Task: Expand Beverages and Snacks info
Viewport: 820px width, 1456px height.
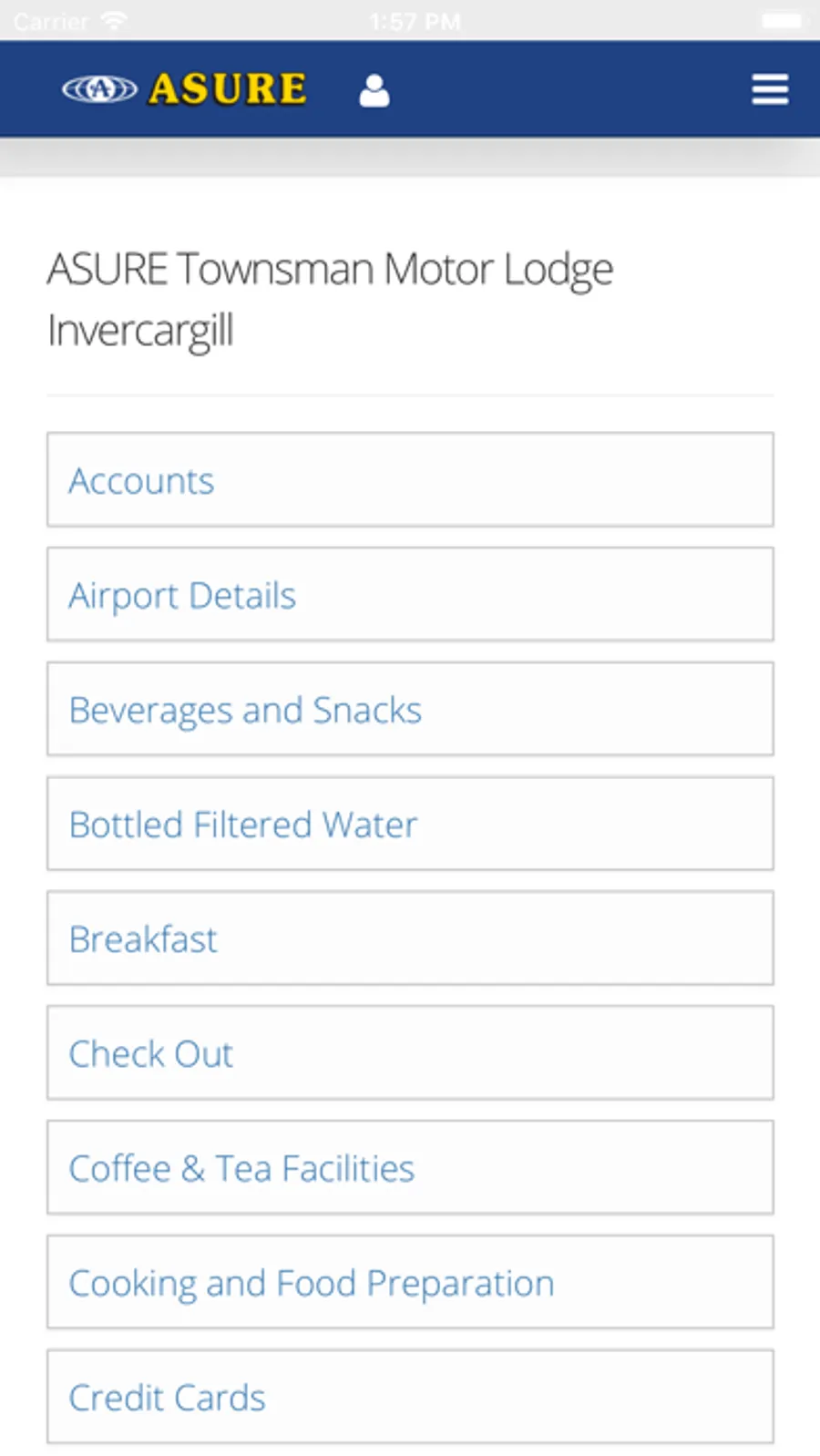Action: point(410,710)
